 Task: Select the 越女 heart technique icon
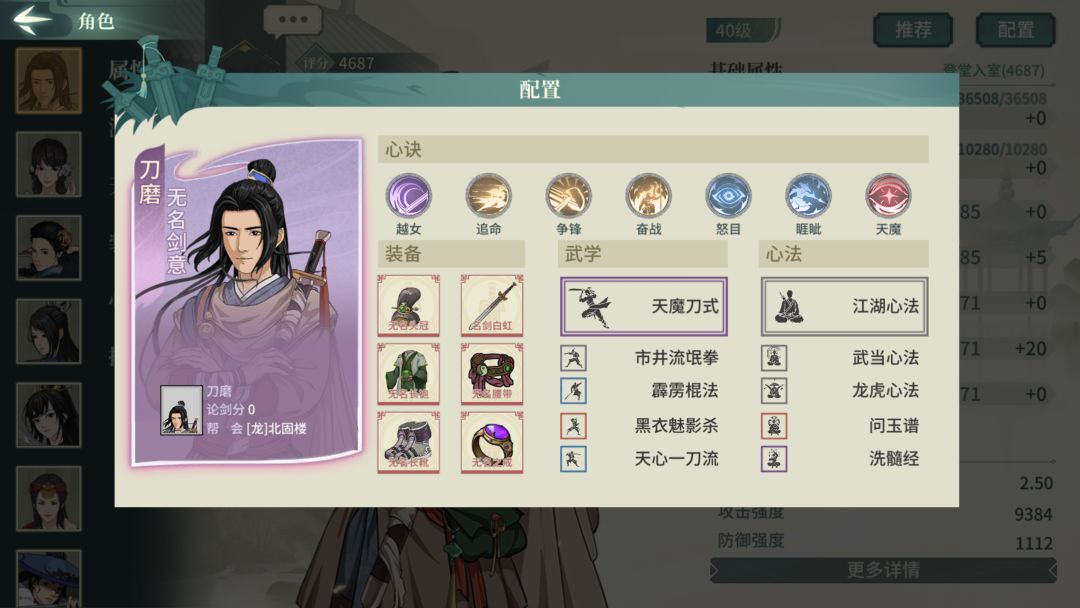[x=408, y=196]
